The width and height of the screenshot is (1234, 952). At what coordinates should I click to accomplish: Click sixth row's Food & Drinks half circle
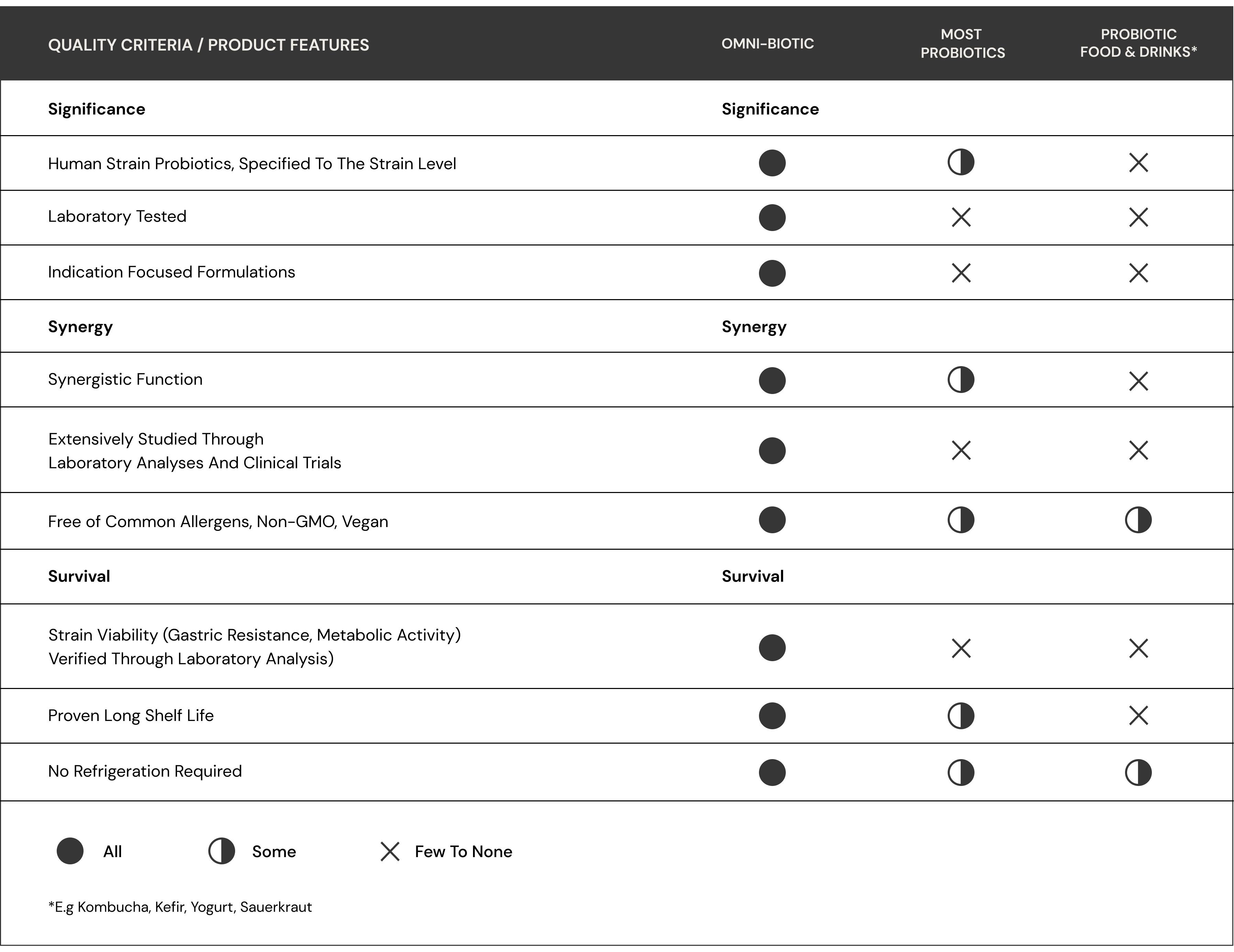click(1138, 520)
